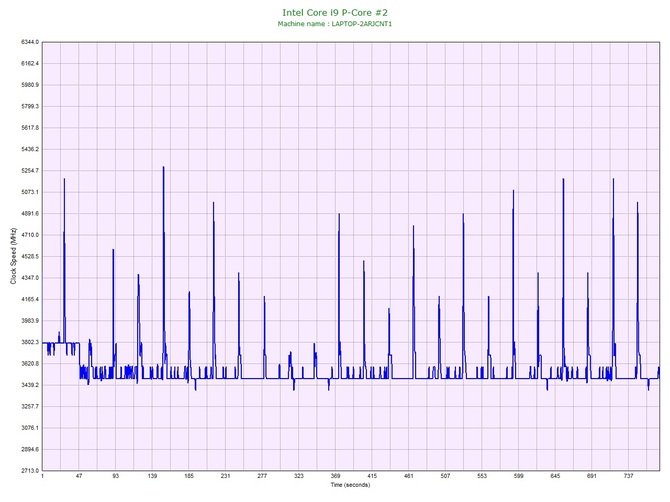Click the 507 time-axis tick label

click(445, 476)
